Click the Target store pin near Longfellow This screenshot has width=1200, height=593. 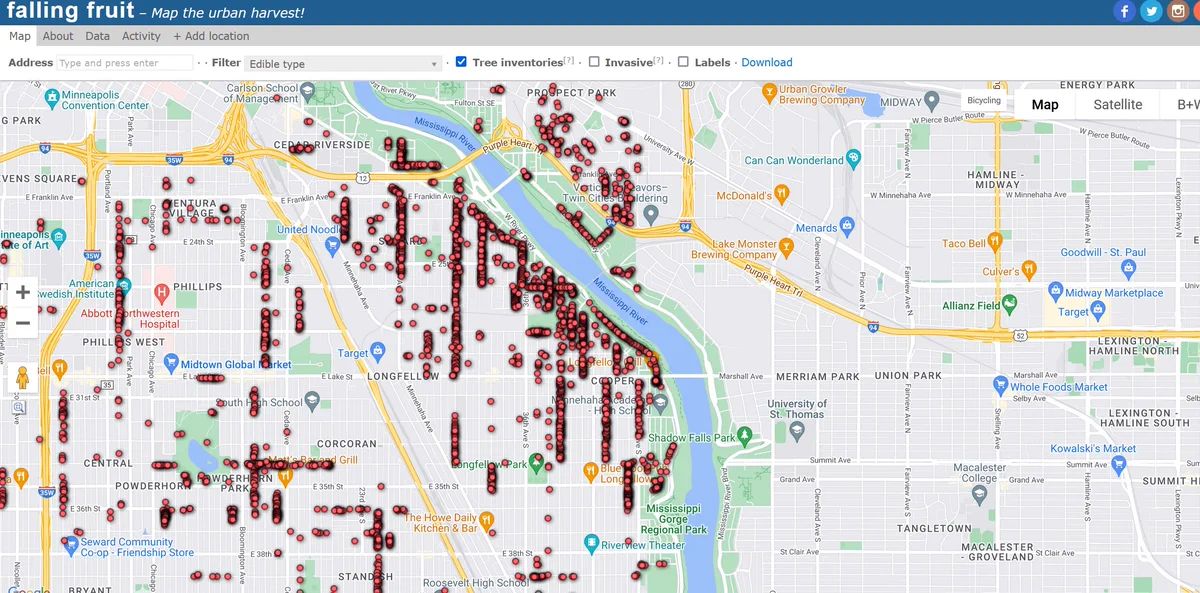pos(378,352)
